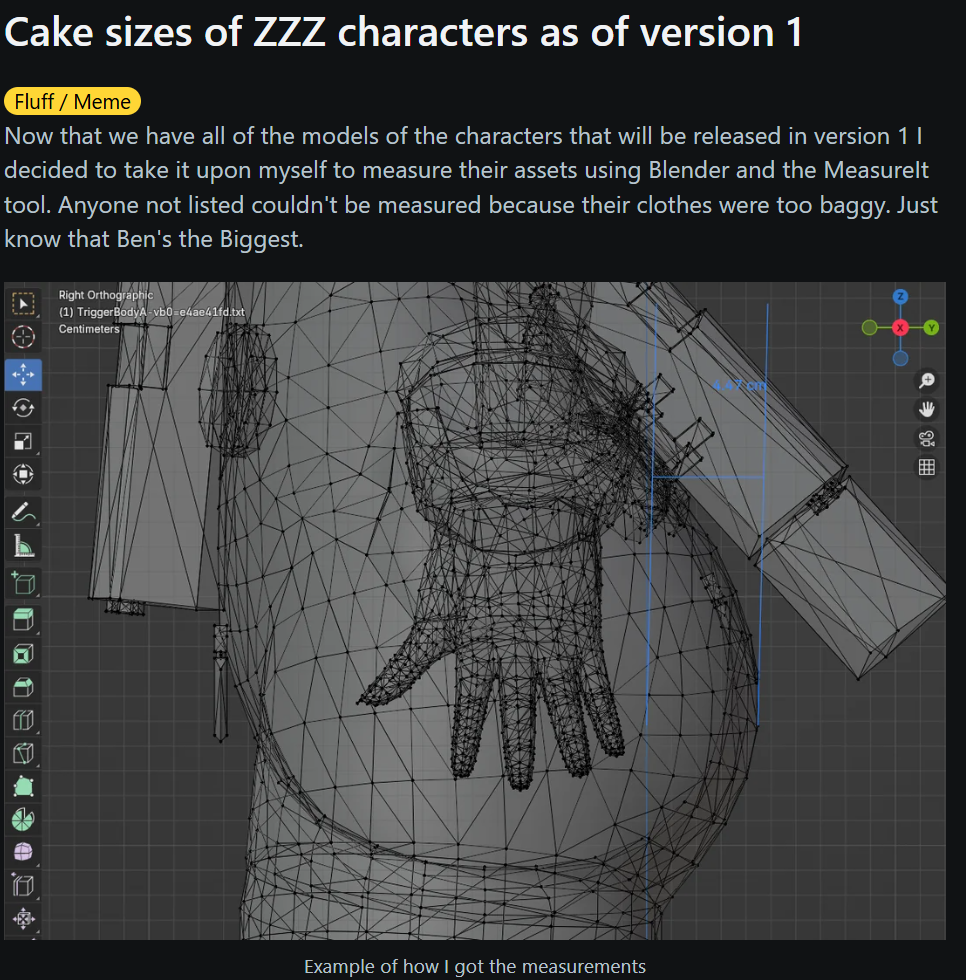Click the 'Centimeters' unit label
966x980 pixels.
tap(89, 329)
